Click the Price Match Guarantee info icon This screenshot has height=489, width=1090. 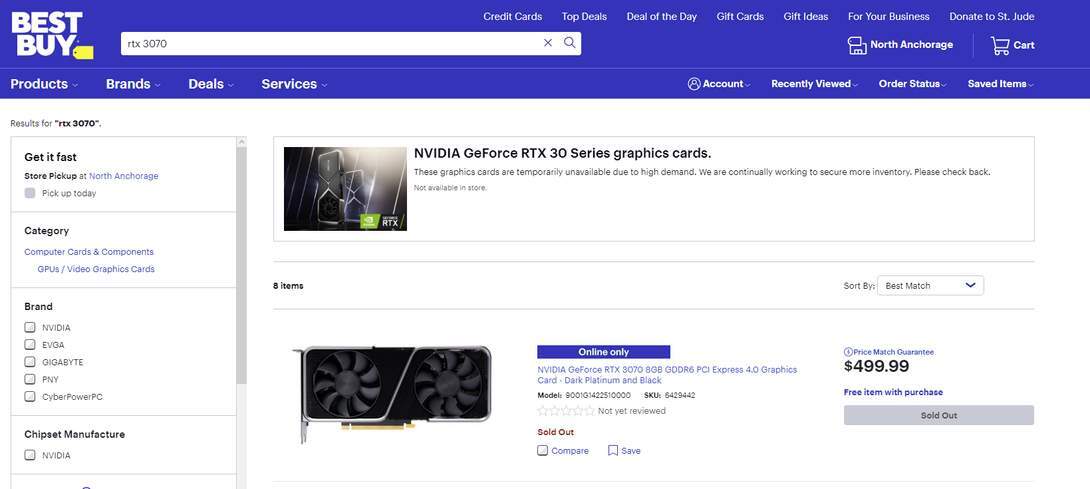point(848,352)
